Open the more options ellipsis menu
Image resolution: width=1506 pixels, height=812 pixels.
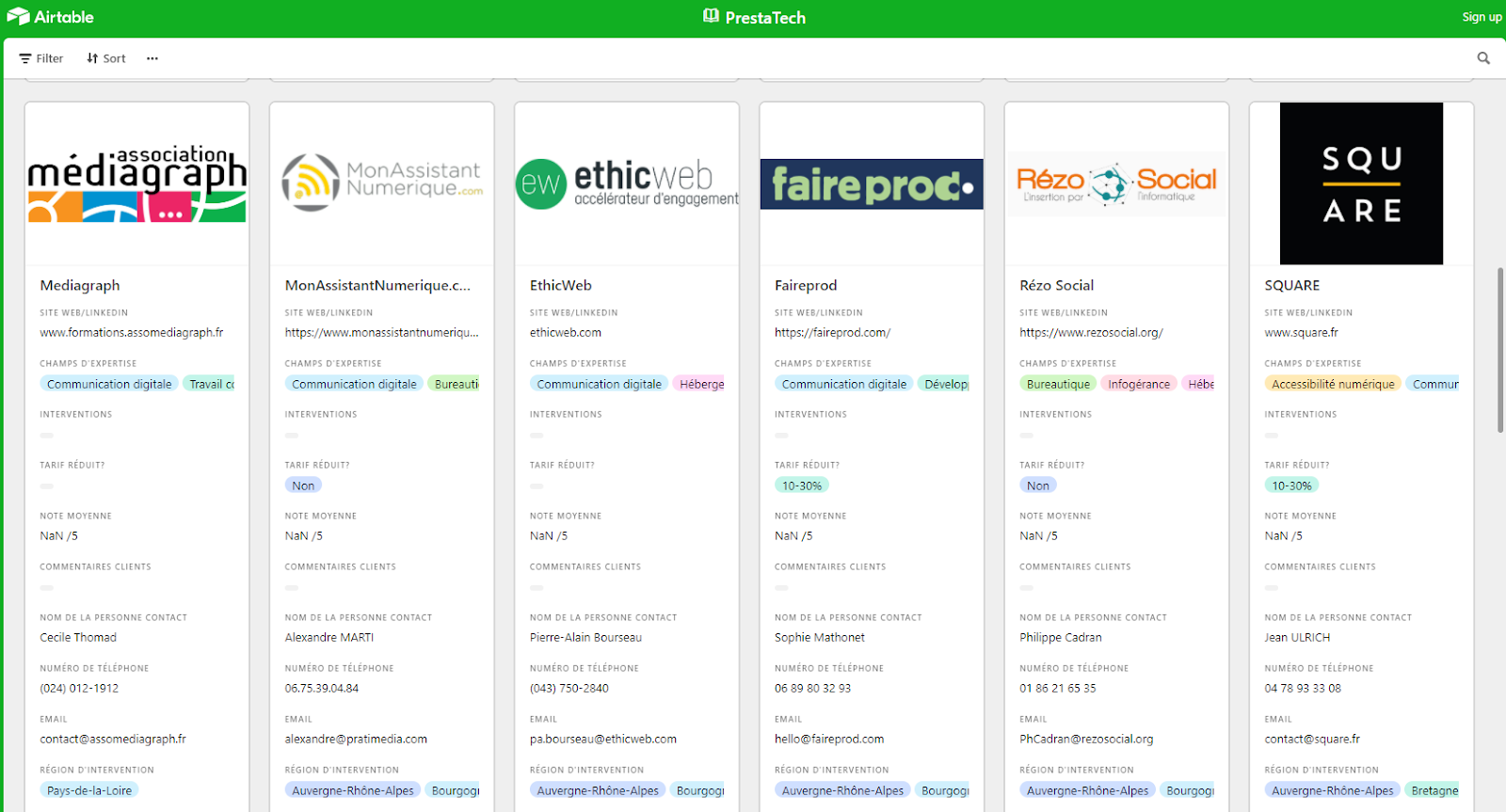[152, 58]
